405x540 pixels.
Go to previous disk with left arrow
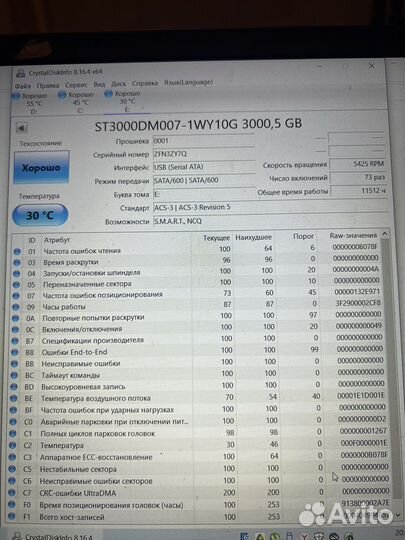coord(21,128)
